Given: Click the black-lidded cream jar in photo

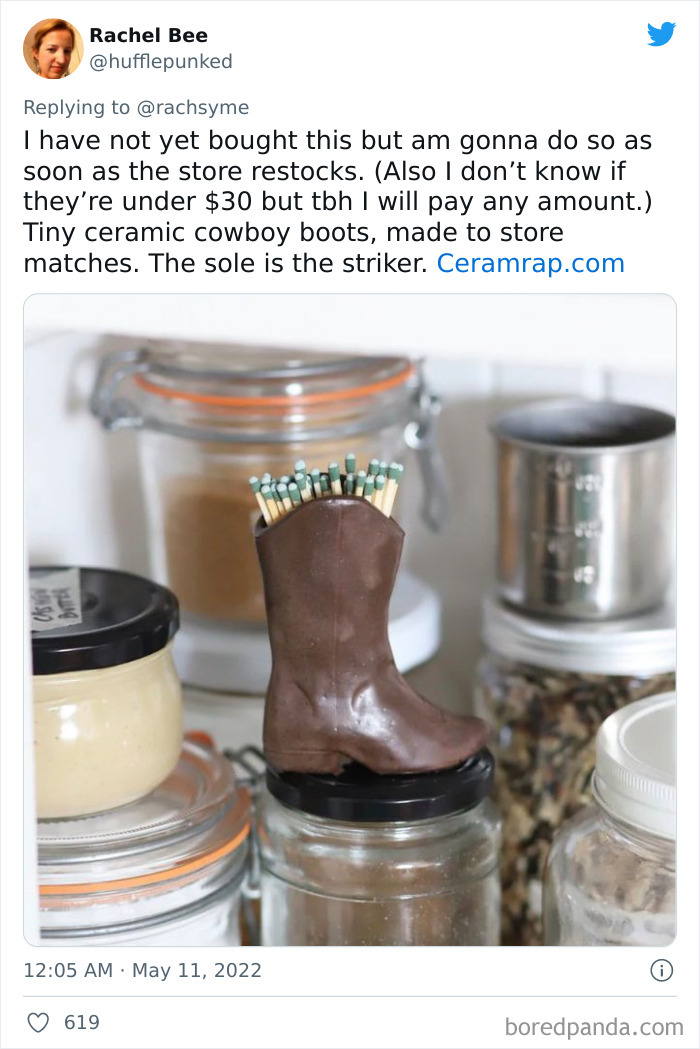Looking at the screenshot, I should [x=105, y=692].
